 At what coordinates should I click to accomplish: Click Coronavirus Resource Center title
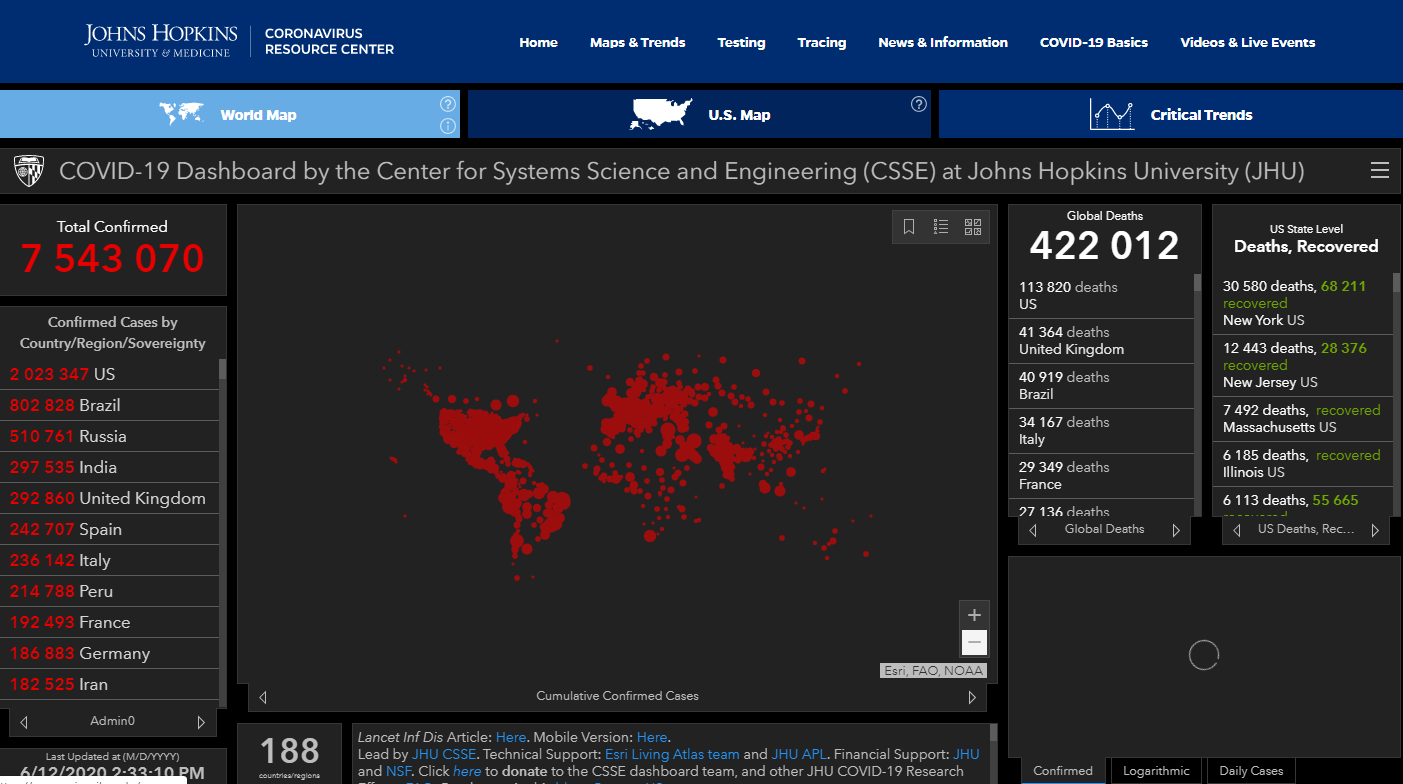click(x=329, y=41)
